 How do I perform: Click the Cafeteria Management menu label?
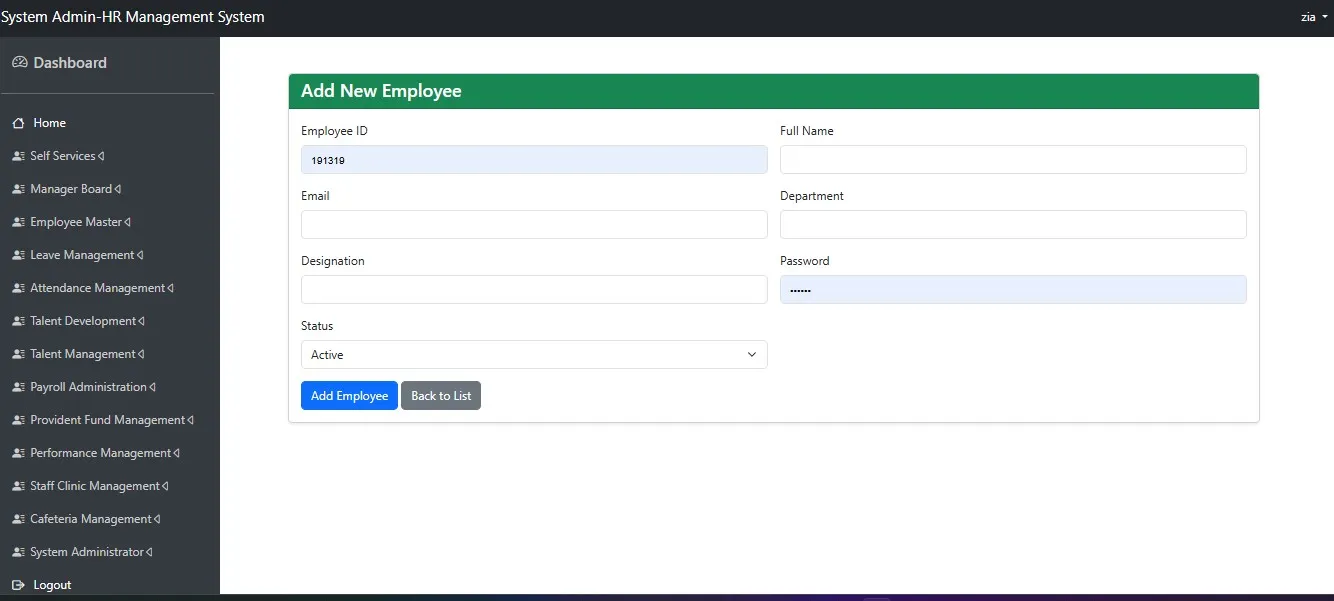click(x=91, y=519)
